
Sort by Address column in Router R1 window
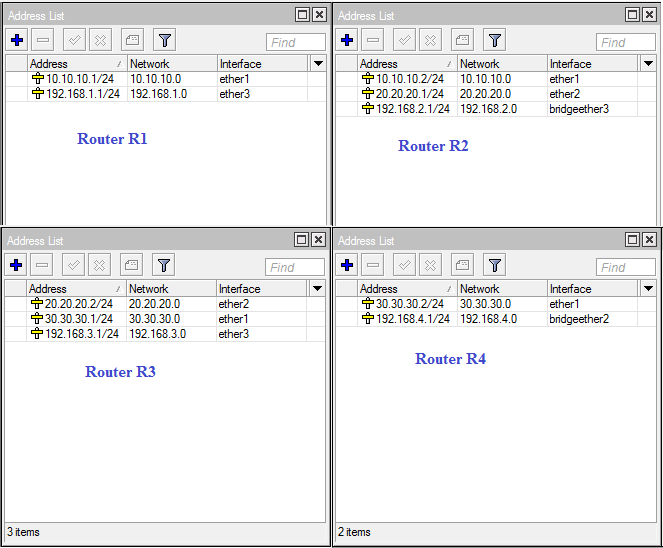point(77,64)
